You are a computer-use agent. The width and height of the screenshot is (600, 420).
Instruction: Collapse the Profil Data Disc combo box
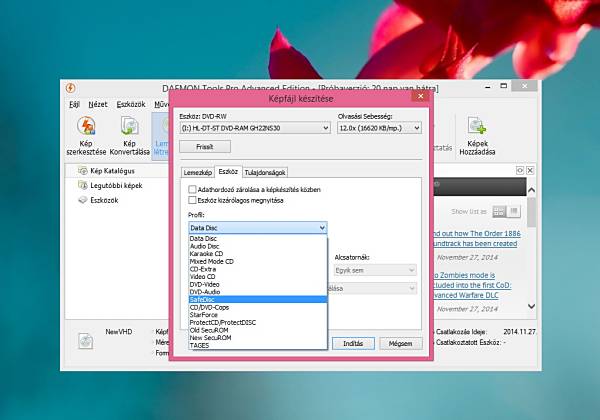click(258, 228)
